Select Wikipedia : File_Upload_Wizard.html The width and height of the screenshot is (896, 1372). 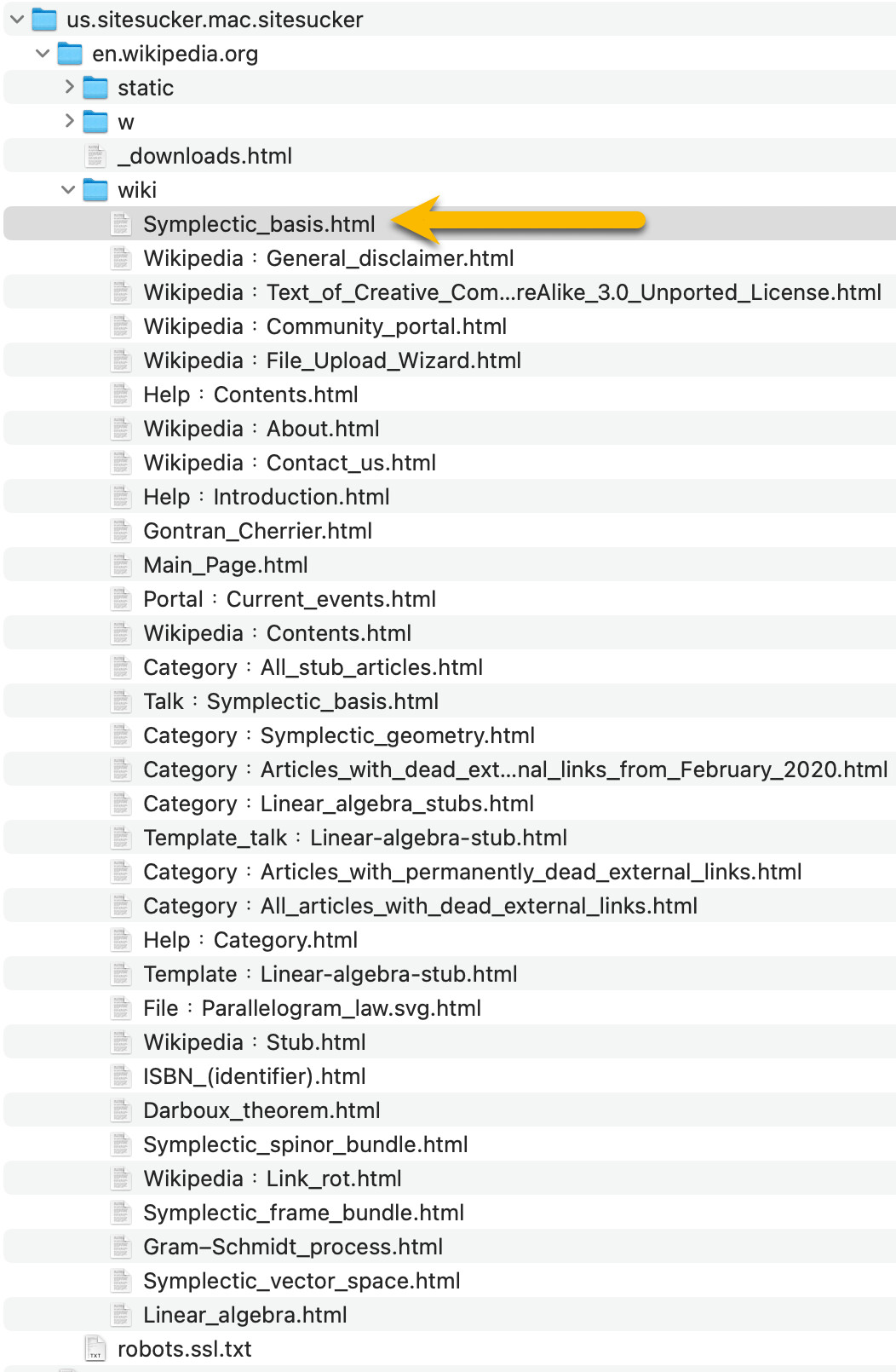point(332,360)
